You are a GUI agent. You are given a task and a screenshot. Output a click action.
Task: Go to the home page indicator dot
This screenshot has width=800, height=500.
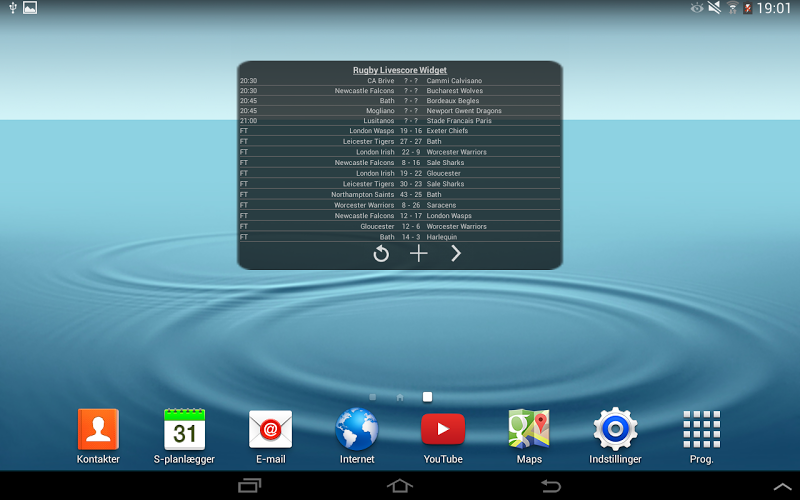point(400,397)
